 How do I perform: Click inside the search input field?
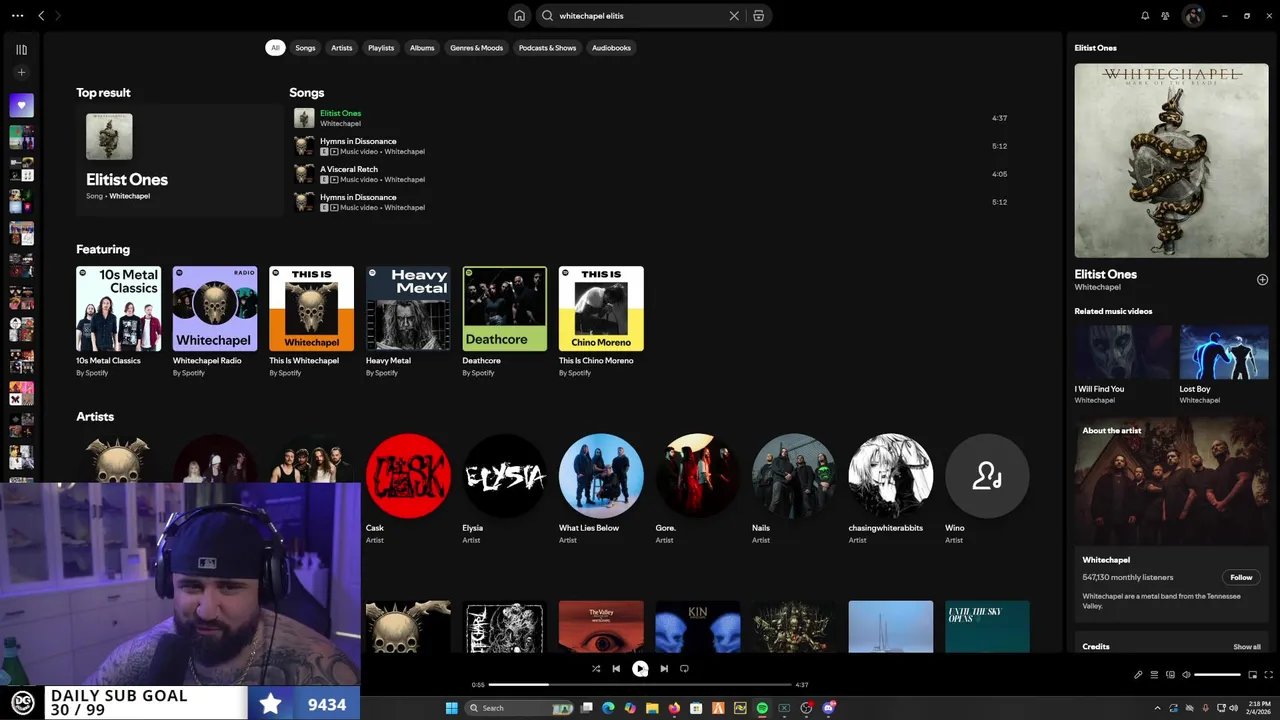[640, 16]
